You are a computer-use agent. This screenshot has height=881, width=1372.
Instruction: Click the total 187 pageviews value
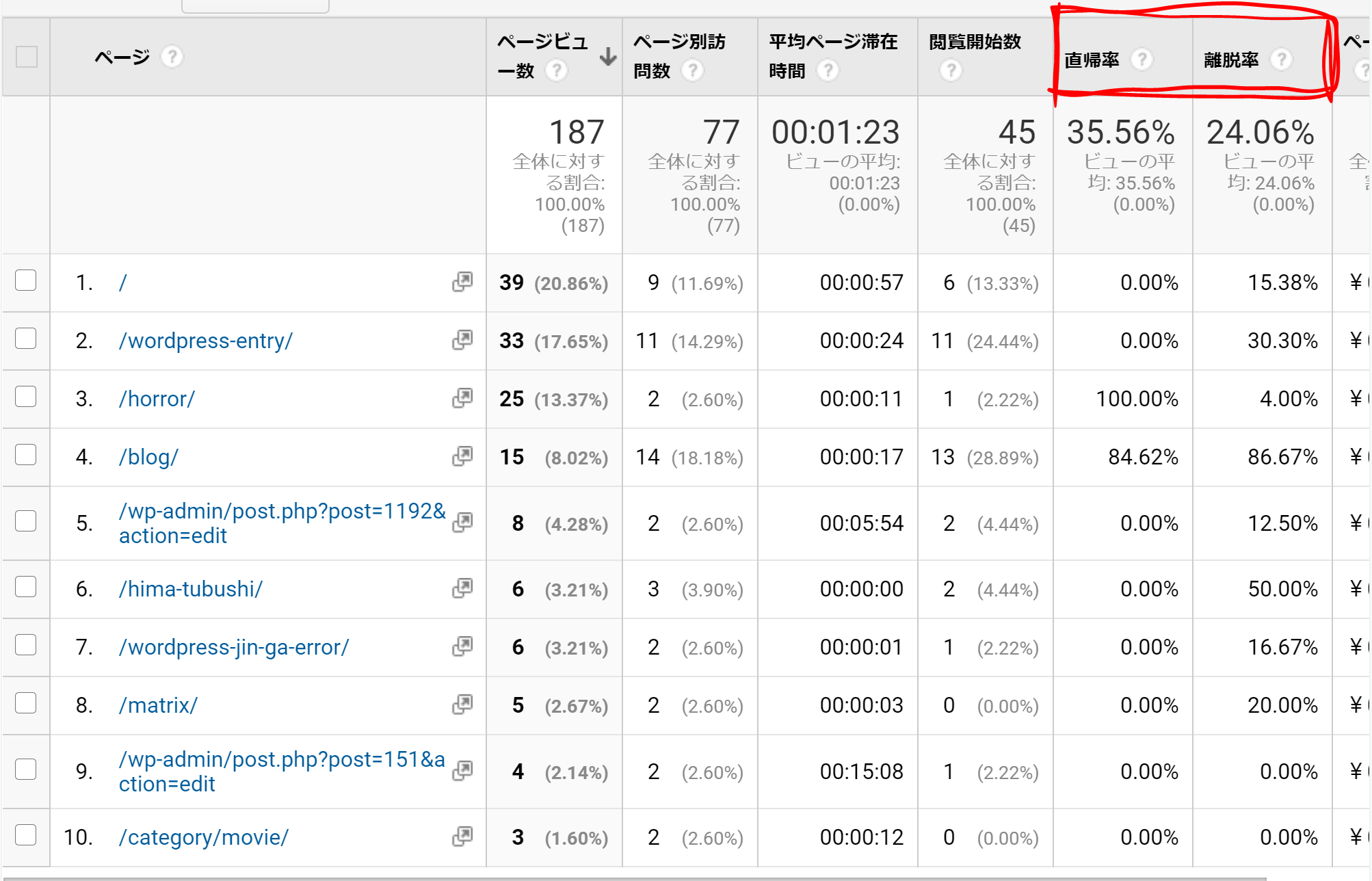pos(577,132)
